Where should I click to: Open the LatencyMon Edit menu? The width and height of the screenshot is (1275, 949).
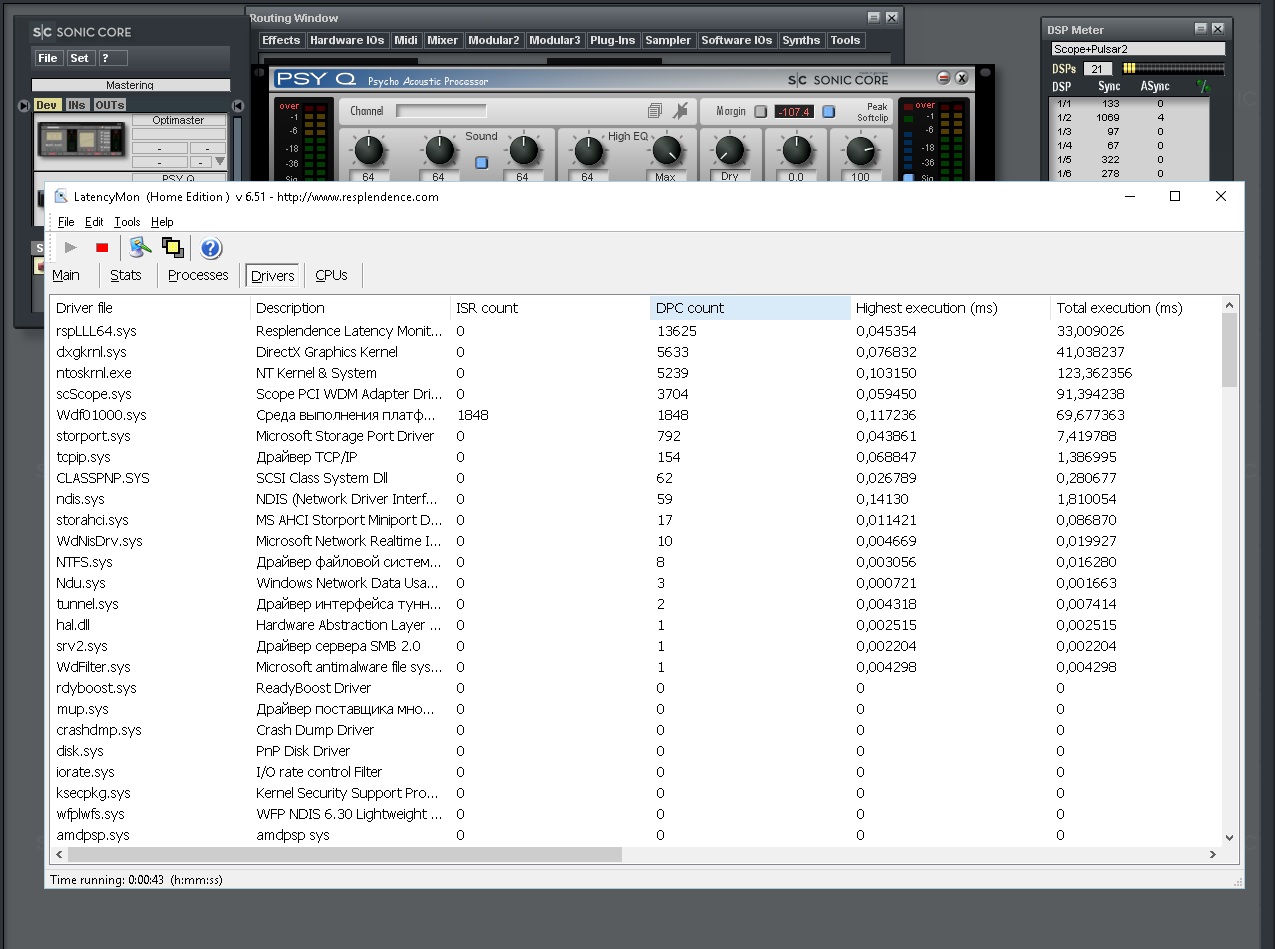(x=94, y=222)
